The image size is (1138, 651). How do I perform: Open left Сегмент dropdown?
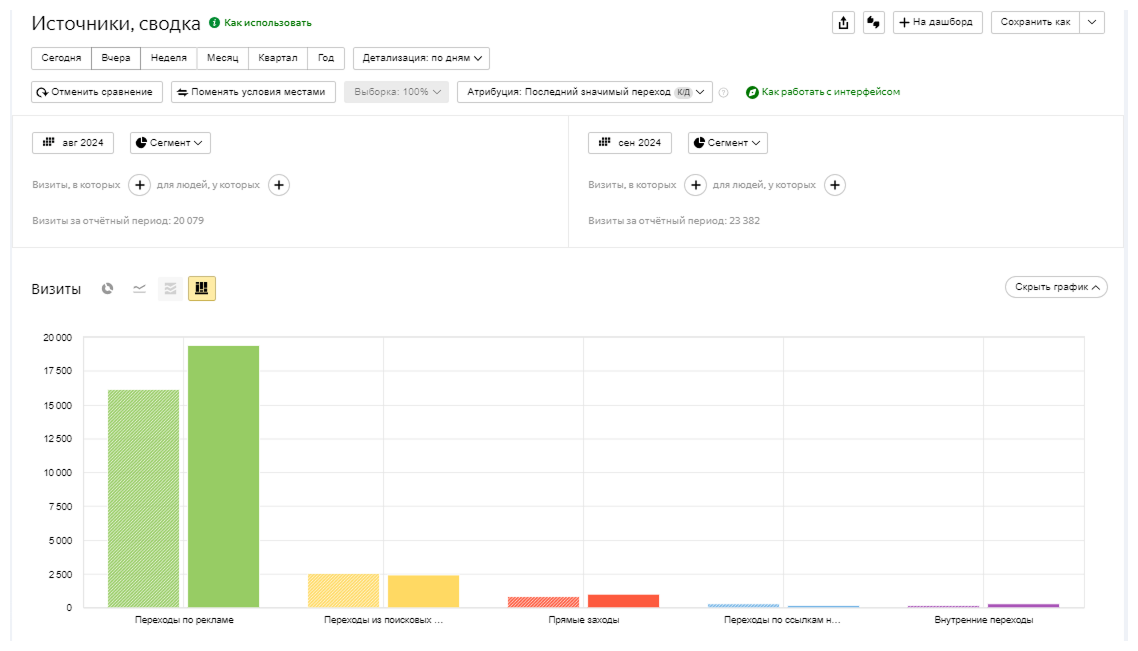pyautogui.click(x=170, y=143)
